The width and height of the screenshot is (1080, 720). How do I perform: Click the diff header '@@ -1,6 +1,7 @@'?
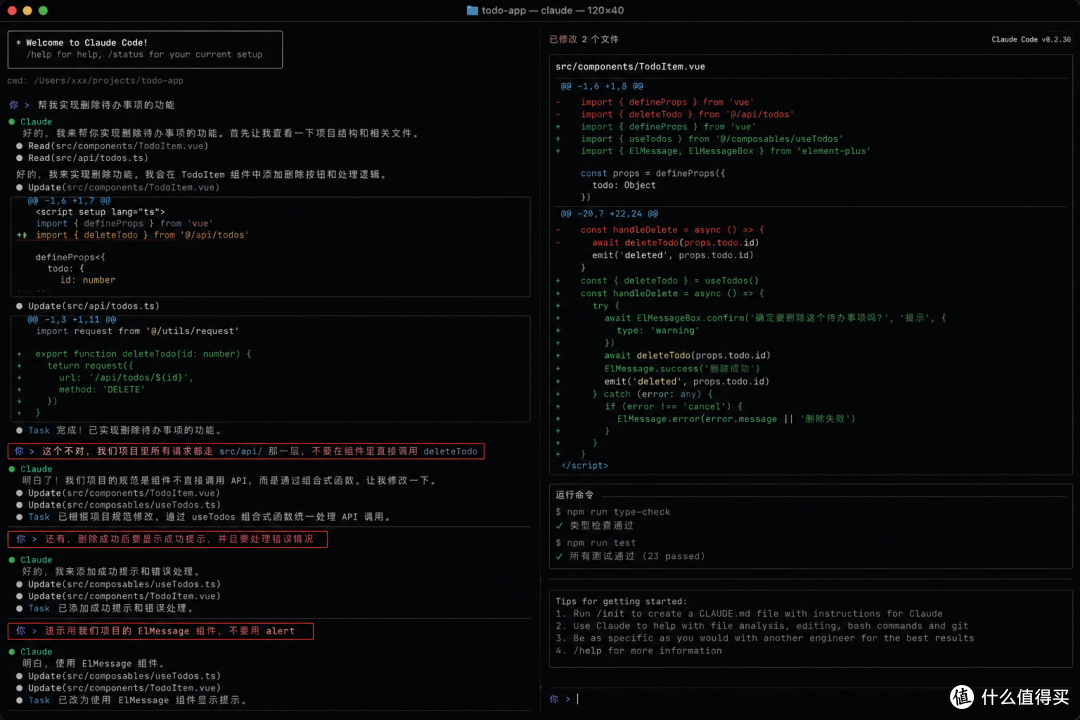pos(69,200)
